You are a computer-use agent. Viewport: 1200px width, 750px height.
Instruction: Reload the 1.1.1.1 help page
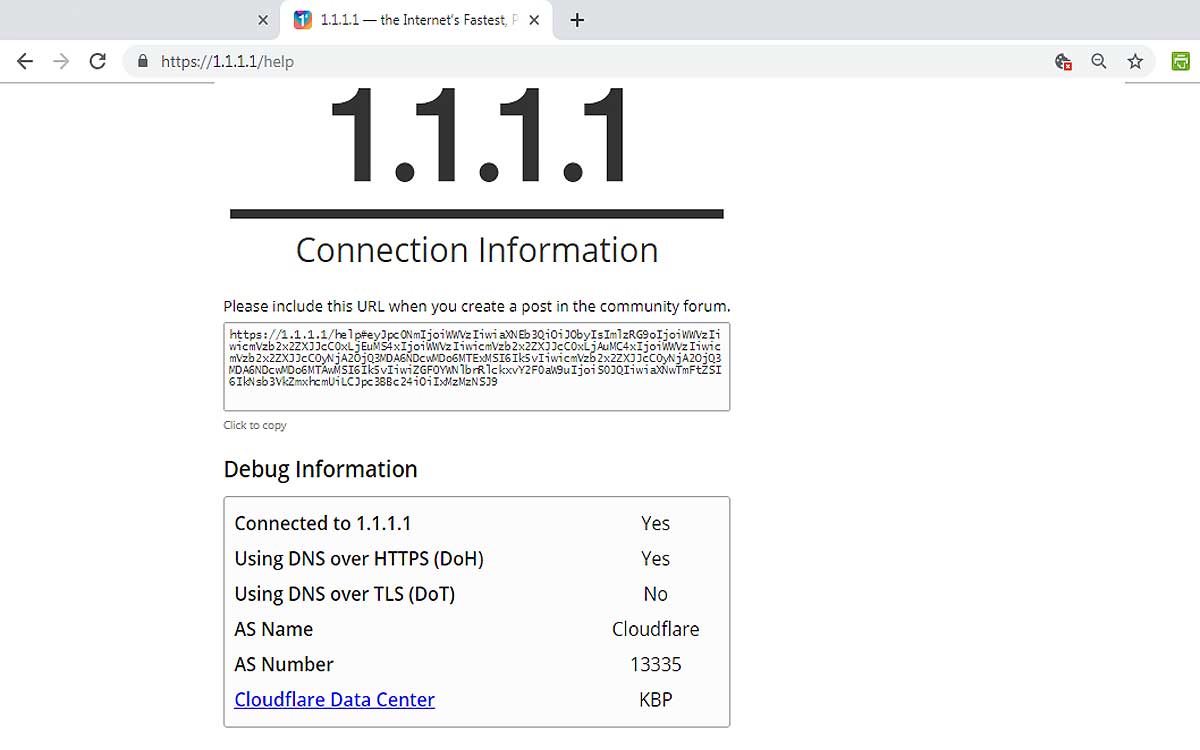[97, 61]
